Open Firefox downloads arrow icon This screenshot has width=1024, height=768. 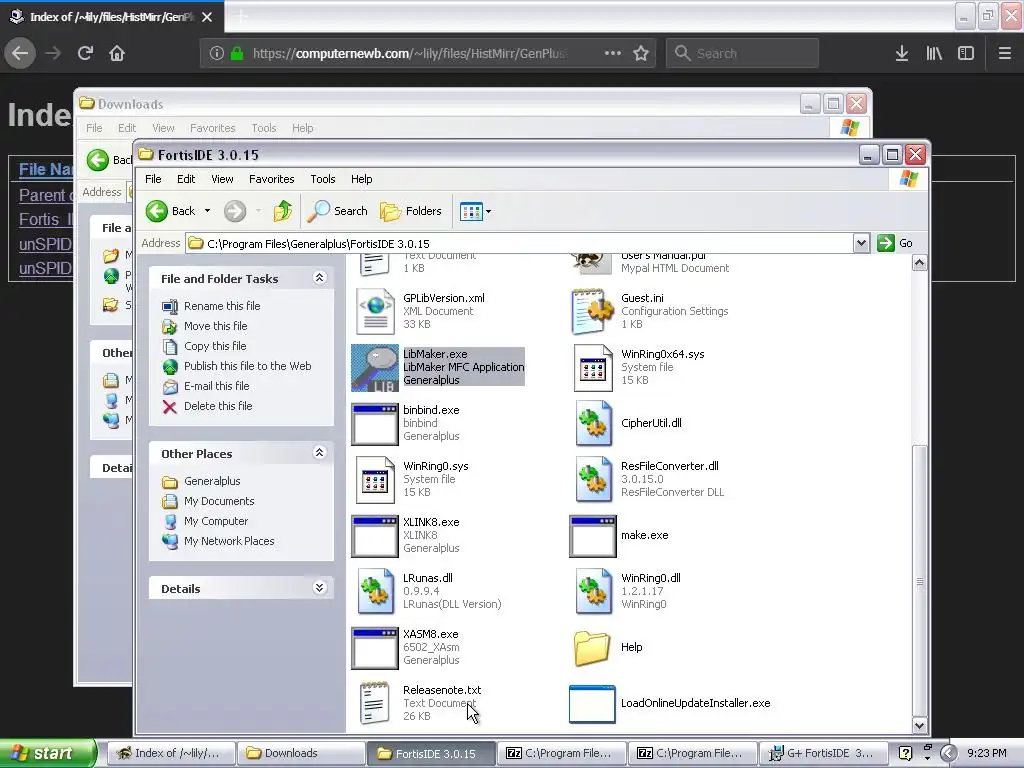click(x=902, y=53)
